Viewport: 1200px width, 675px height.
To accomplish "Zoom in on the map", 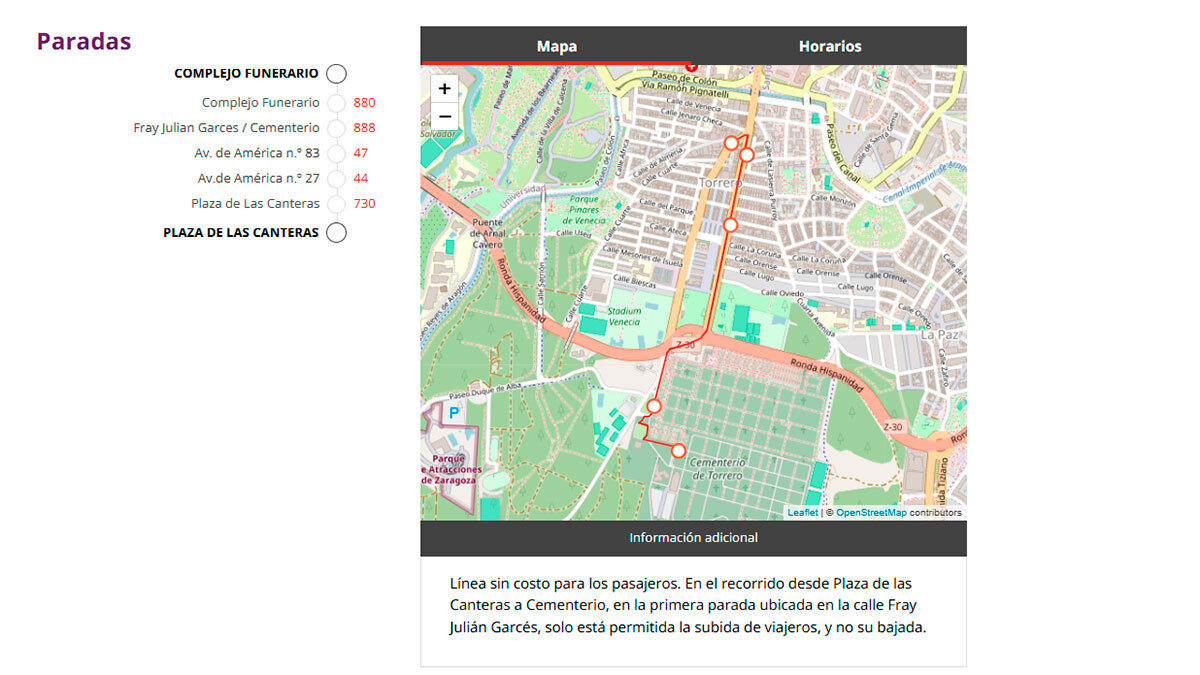I will [445, 88].
